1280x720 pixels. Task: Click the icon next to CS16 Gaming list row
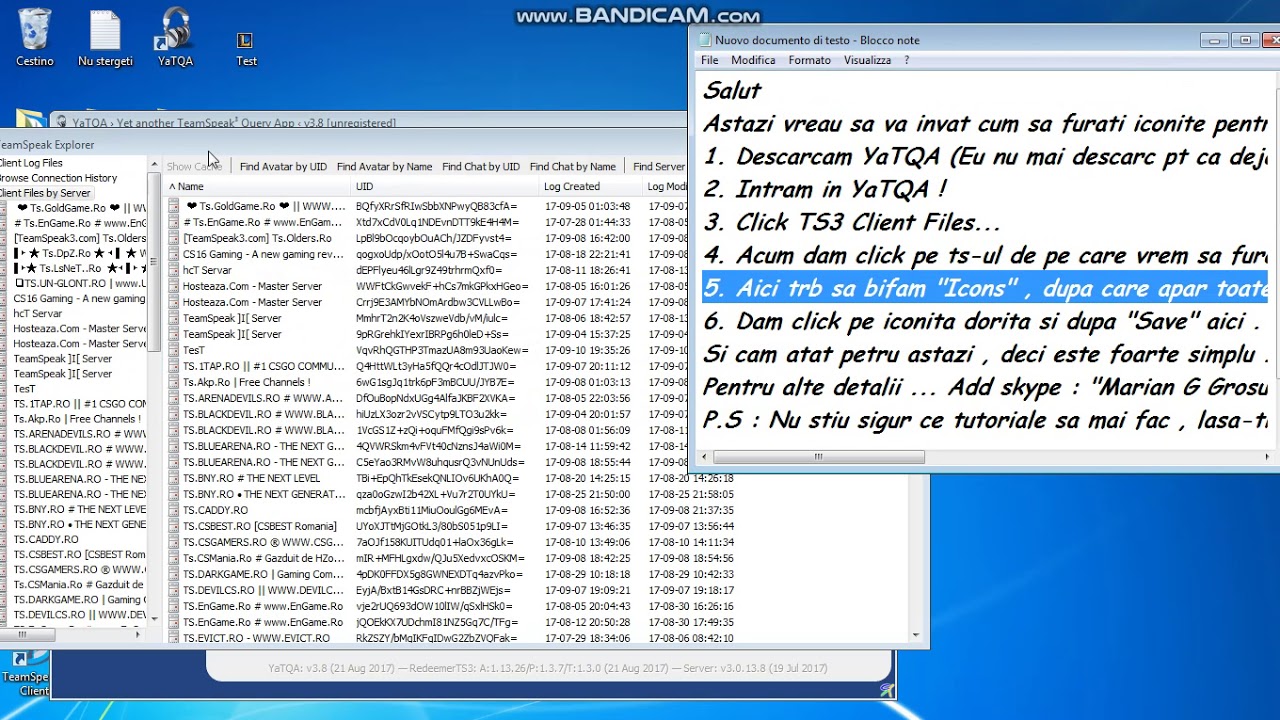point(174,254)
